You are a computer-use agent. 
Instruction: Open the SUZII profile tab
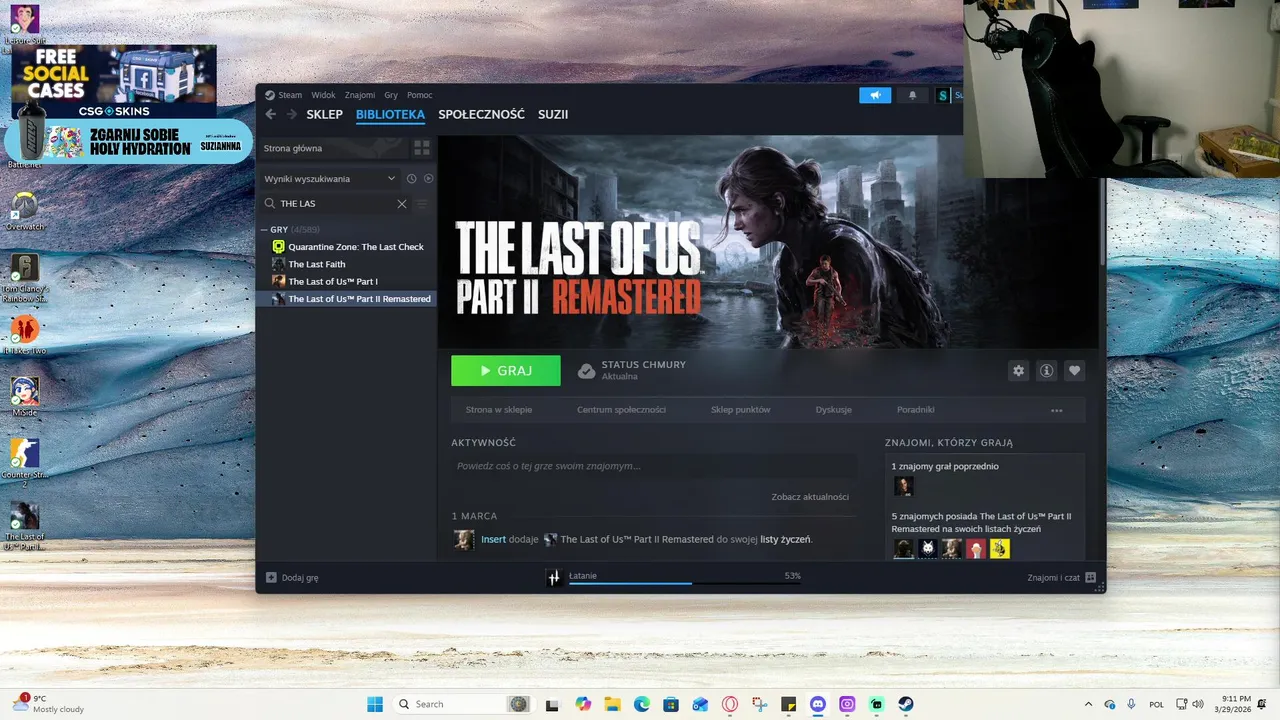click(553, 114)
